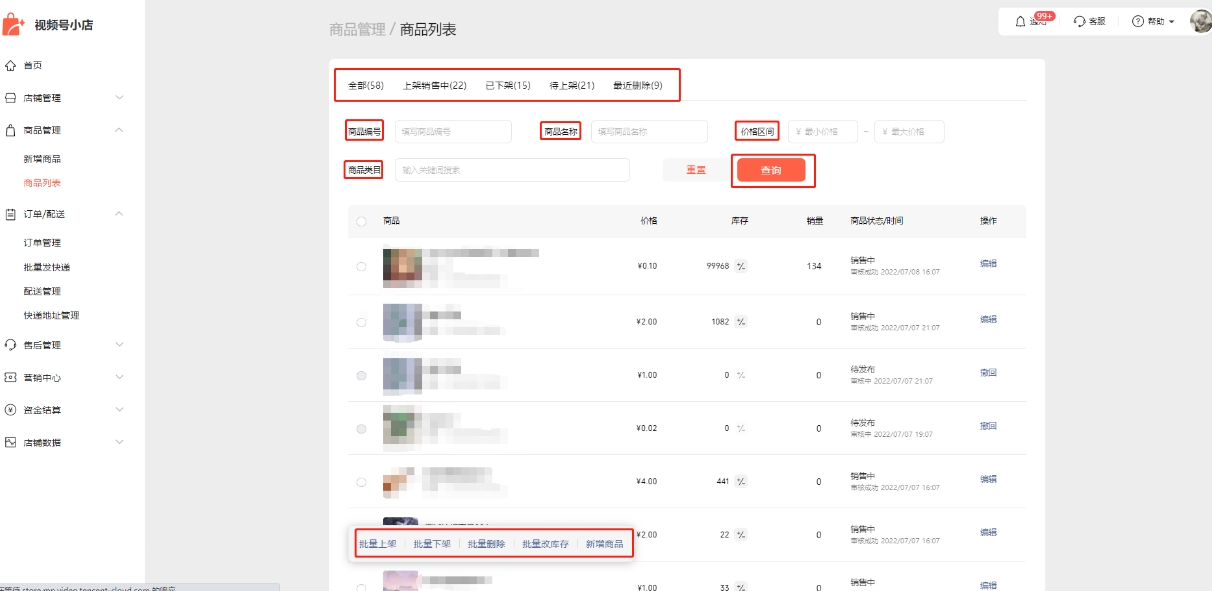Viewport: 1212px width, 591px height.
Task: Focus the 商品名称 input field
Action: 649,131
